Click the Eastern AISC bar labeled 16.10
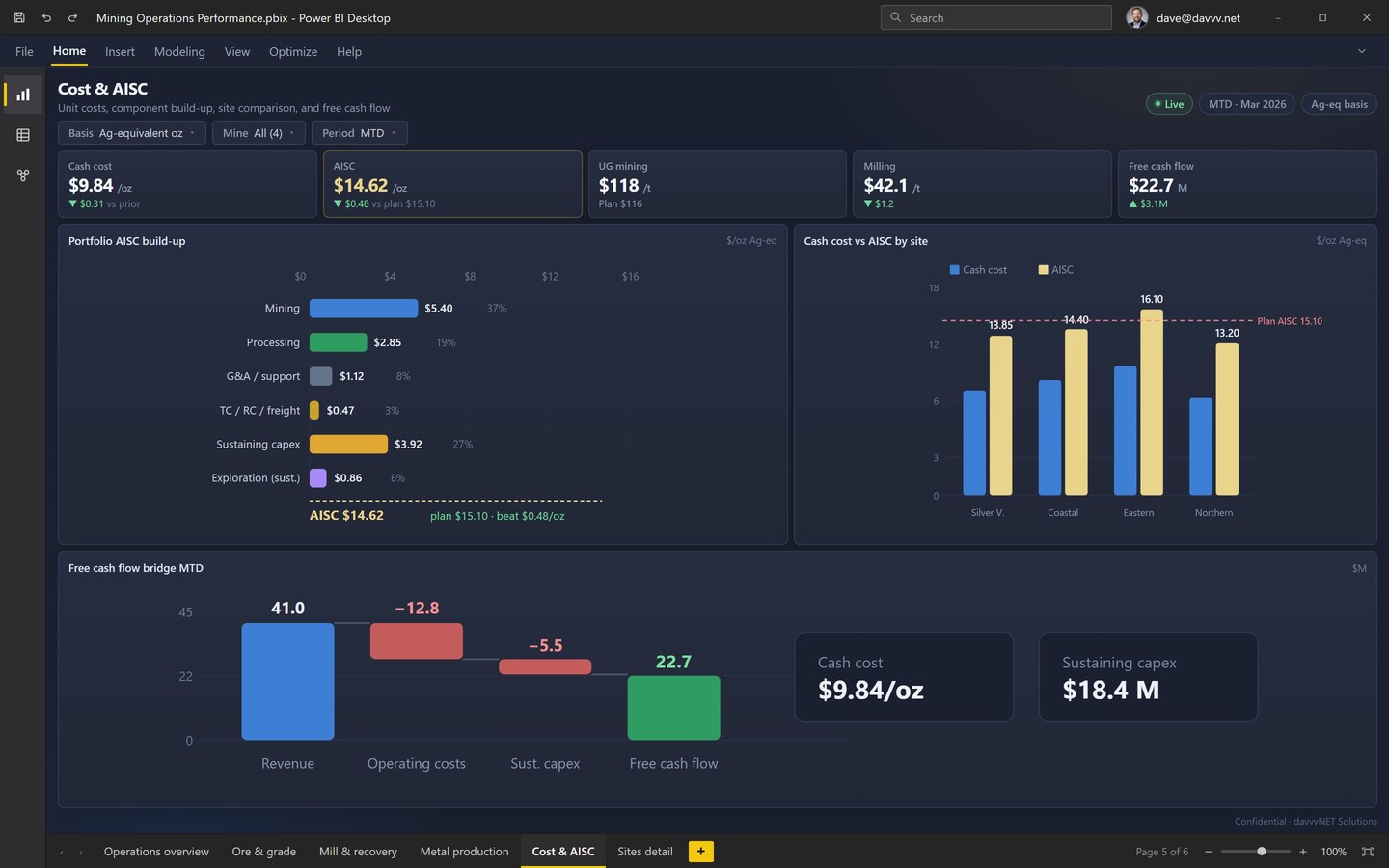 click(1152, 403)
